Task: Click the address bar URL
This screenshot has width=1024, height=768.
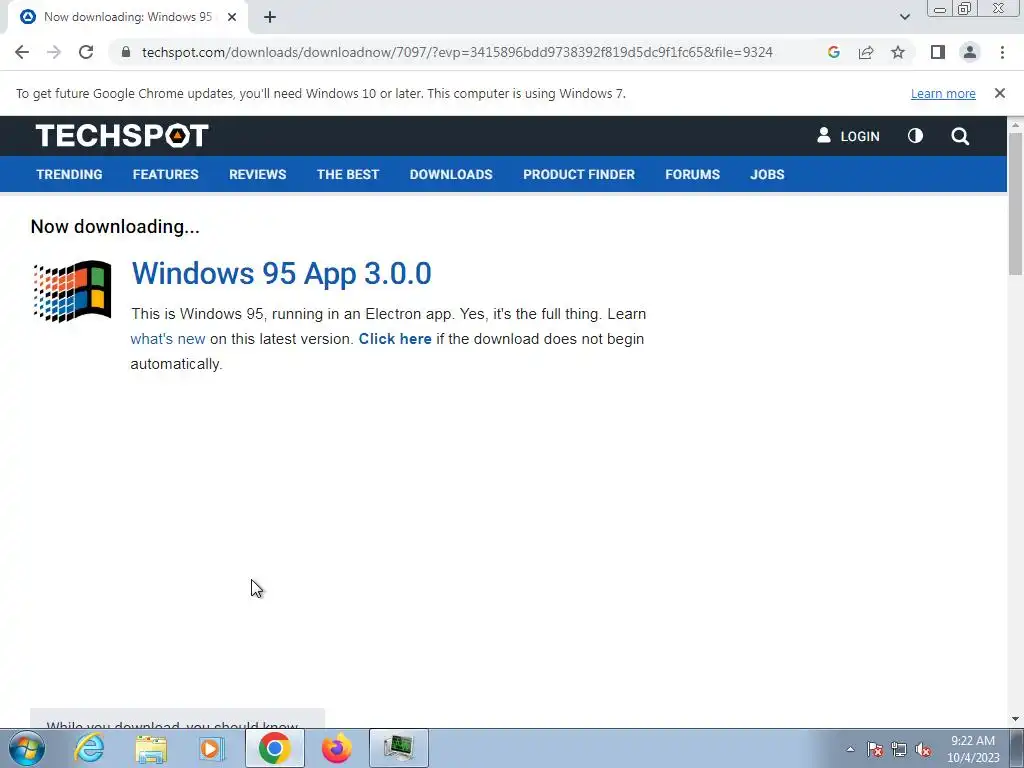Action: click(x=457, y=52)
